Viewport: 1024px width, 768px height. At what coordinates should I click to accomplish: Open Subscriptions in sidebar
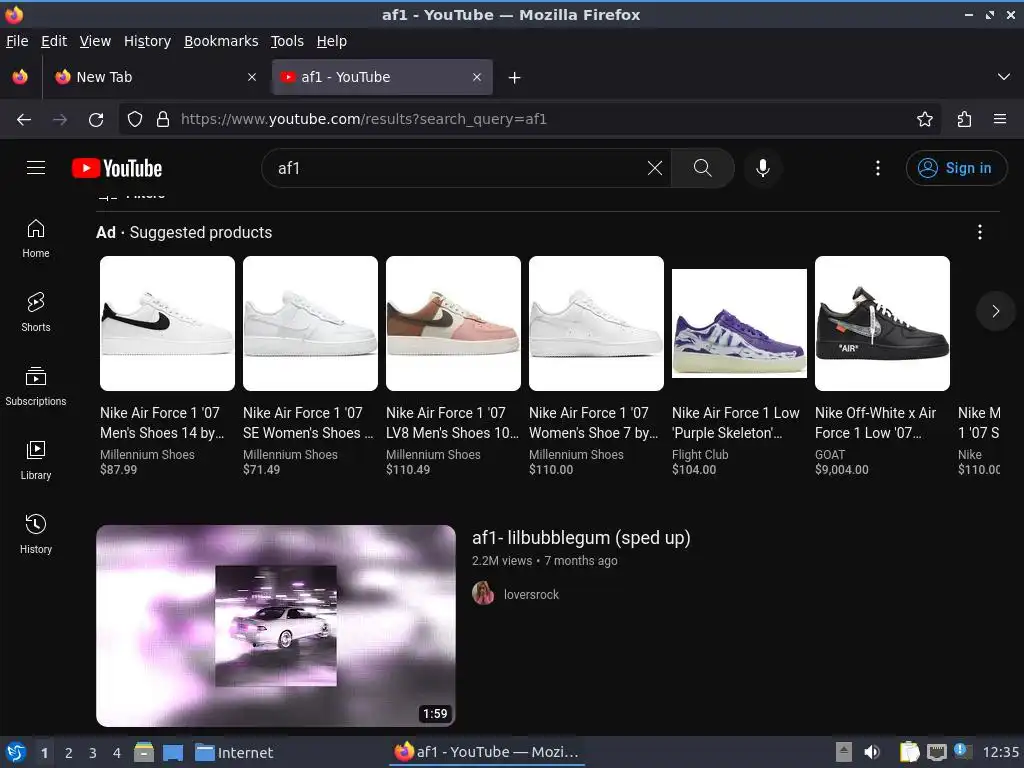(36, 386)
